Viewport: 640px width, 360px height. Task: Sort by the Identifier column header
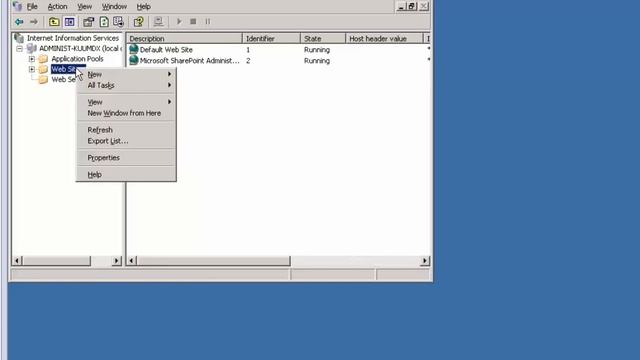[271, 38]
